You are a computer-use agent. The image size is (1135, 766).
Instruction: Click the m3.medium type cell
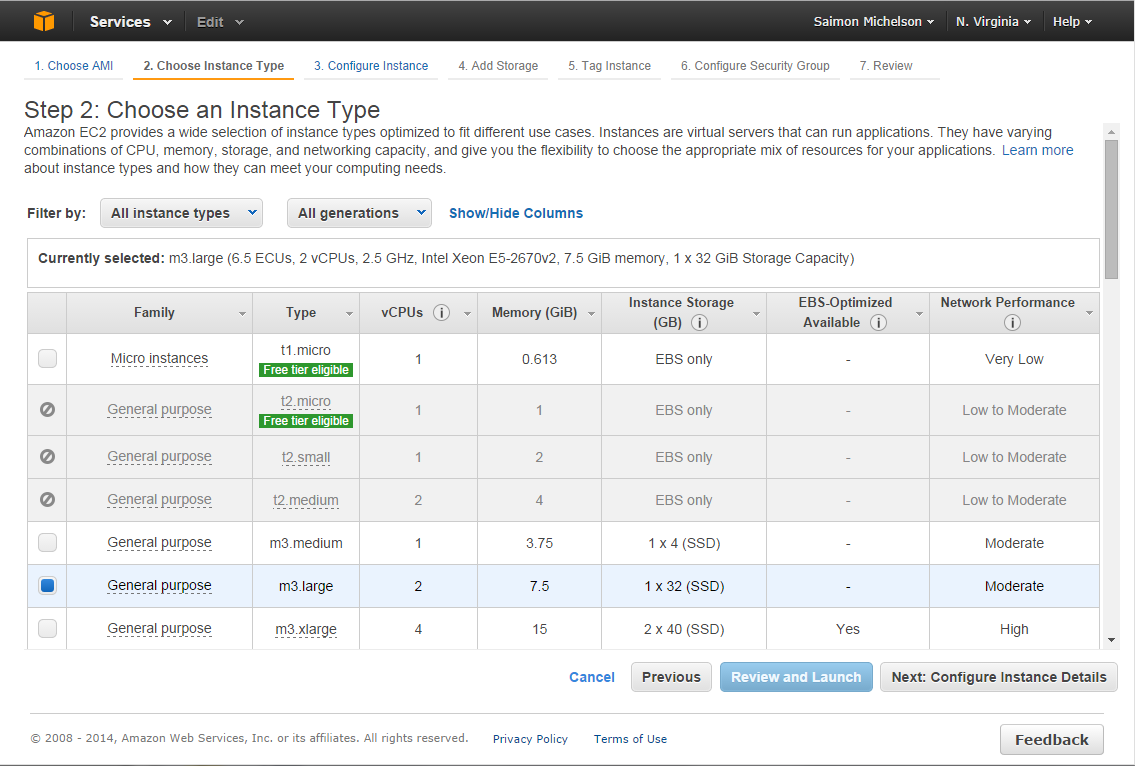305,543
